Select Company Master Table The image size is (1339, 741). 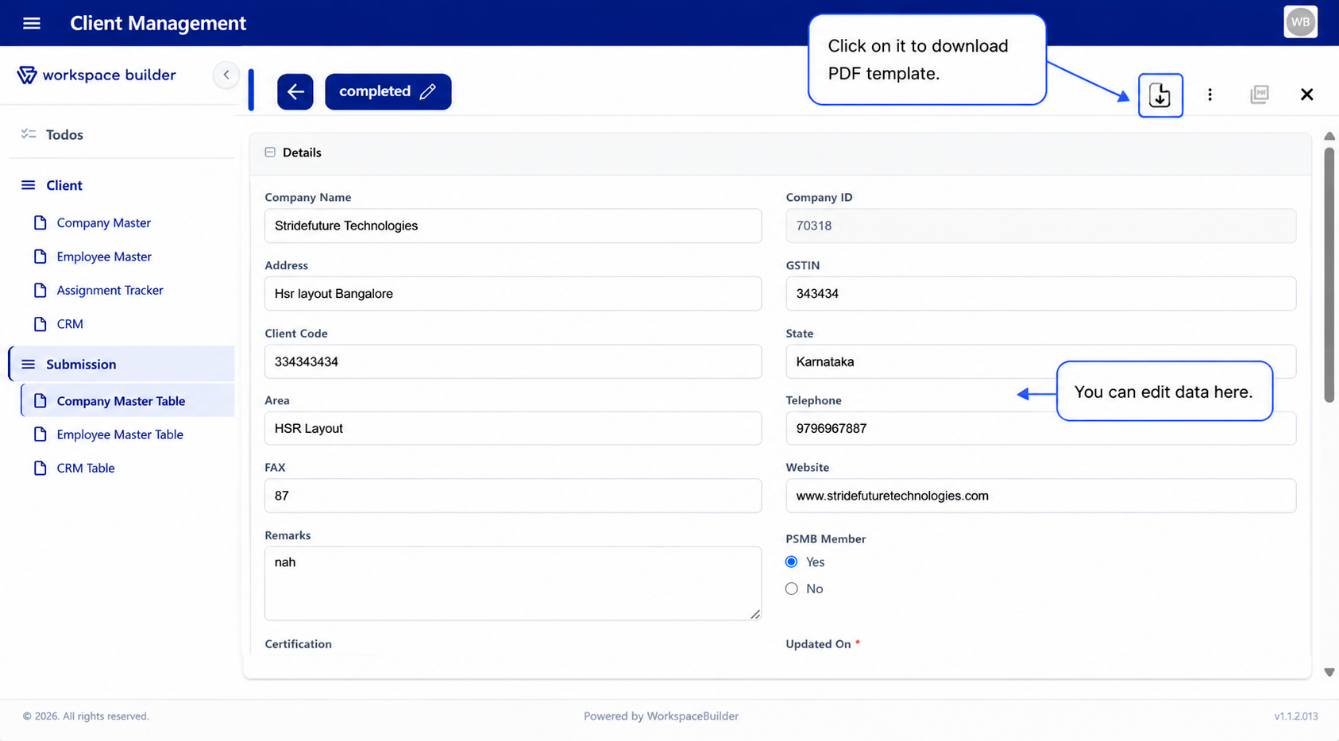(x=128, y=401)
